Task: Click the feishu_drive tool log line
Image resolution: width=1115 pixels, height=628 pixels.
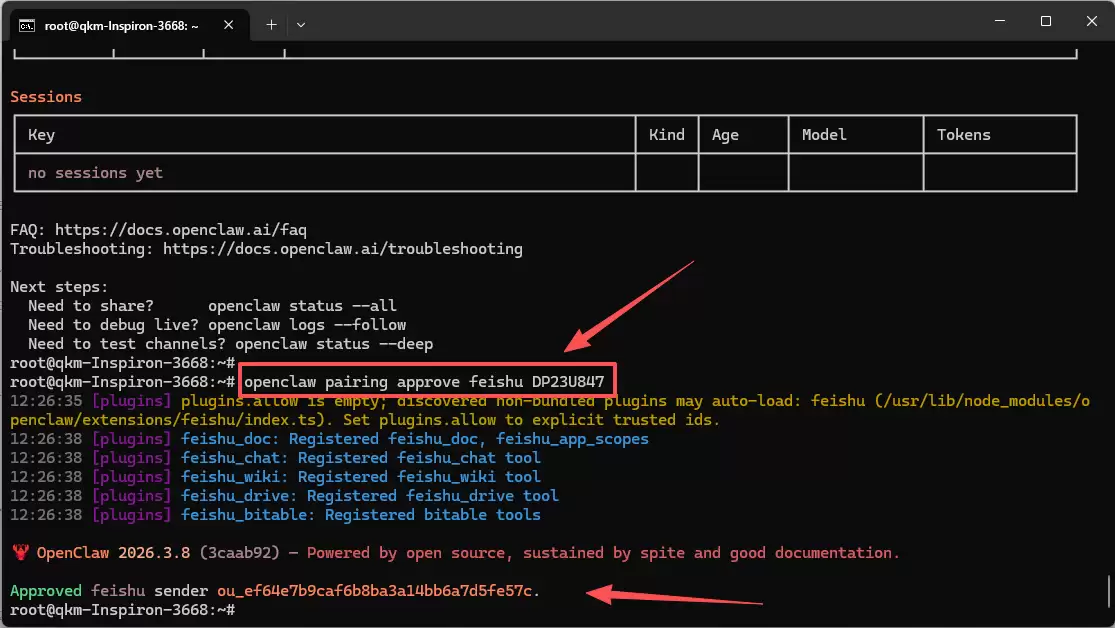Action: coord(284,496)
